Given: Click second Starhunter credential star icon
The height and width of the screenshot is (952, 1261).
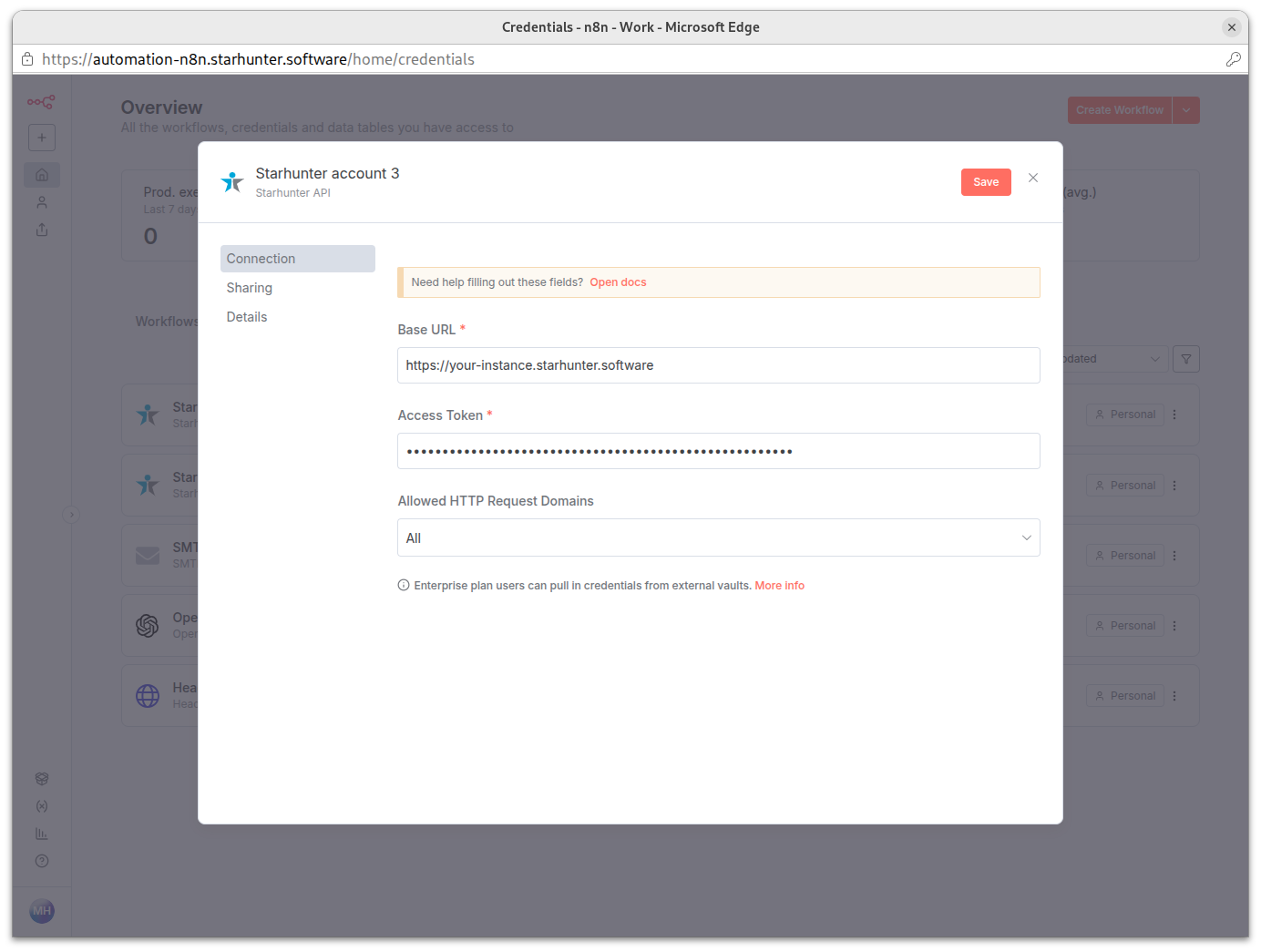Looking at the screenshot, I should pyautogui.click(x=148, y=485).
